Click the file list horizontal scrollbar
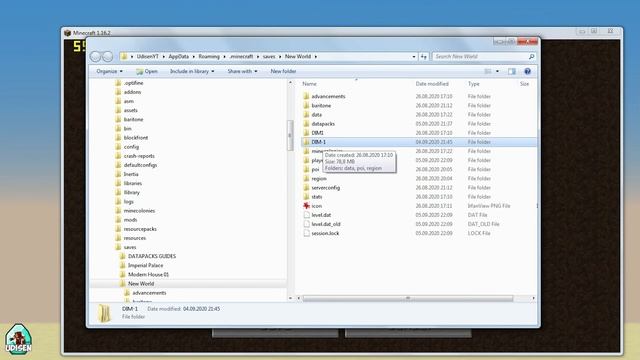The image size is (640, 360). [407, 298]
